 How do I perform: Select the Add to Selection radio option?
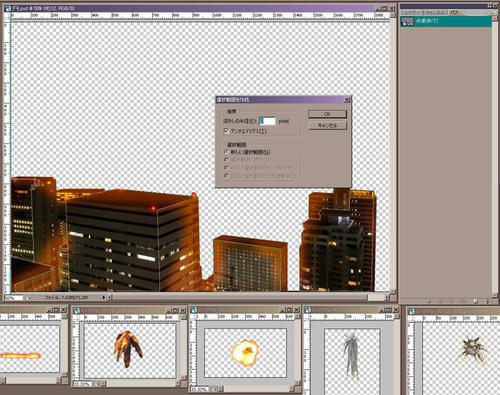tap(226, 160)
